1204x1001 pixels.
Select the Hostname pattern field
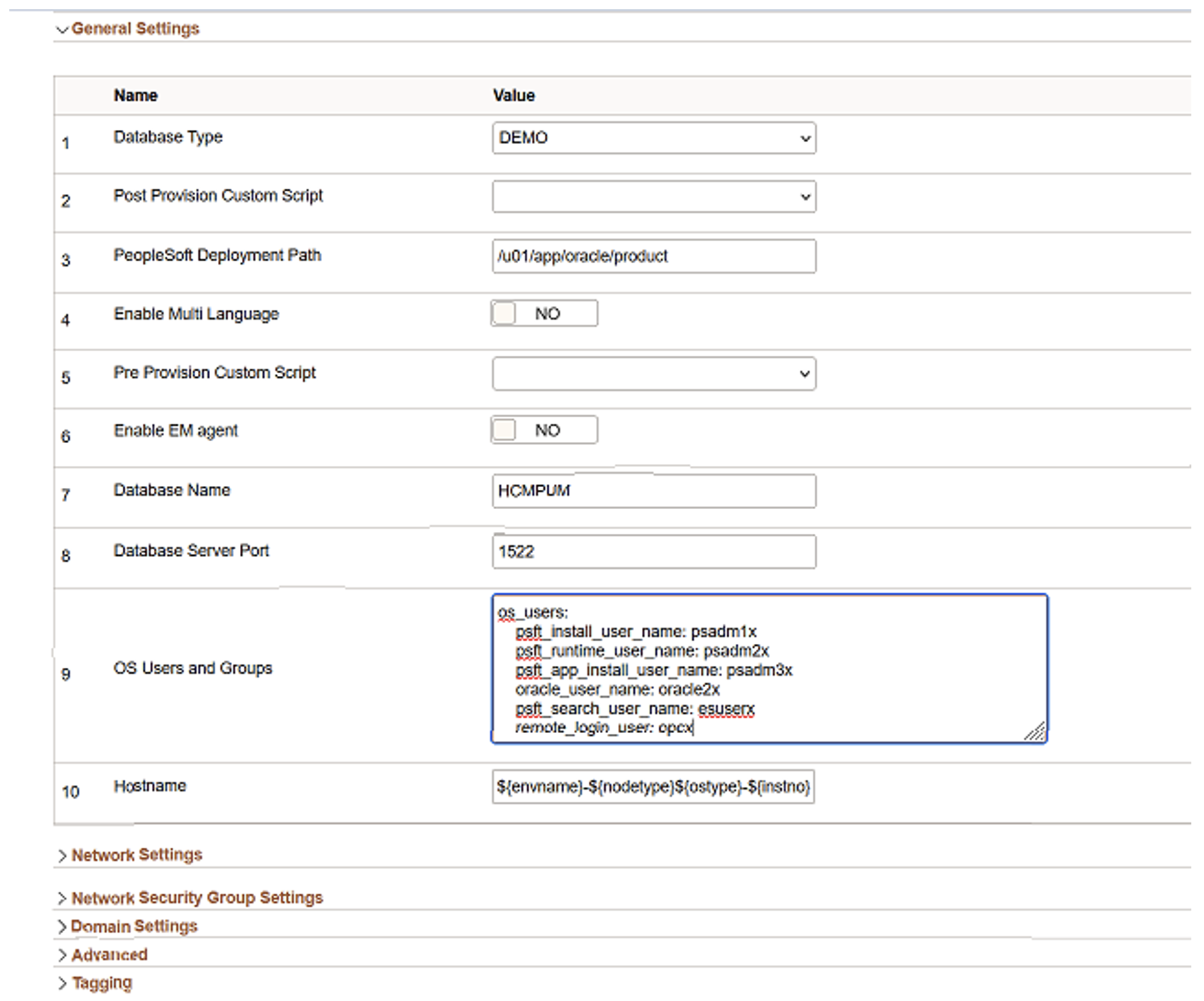coord(653,788)
